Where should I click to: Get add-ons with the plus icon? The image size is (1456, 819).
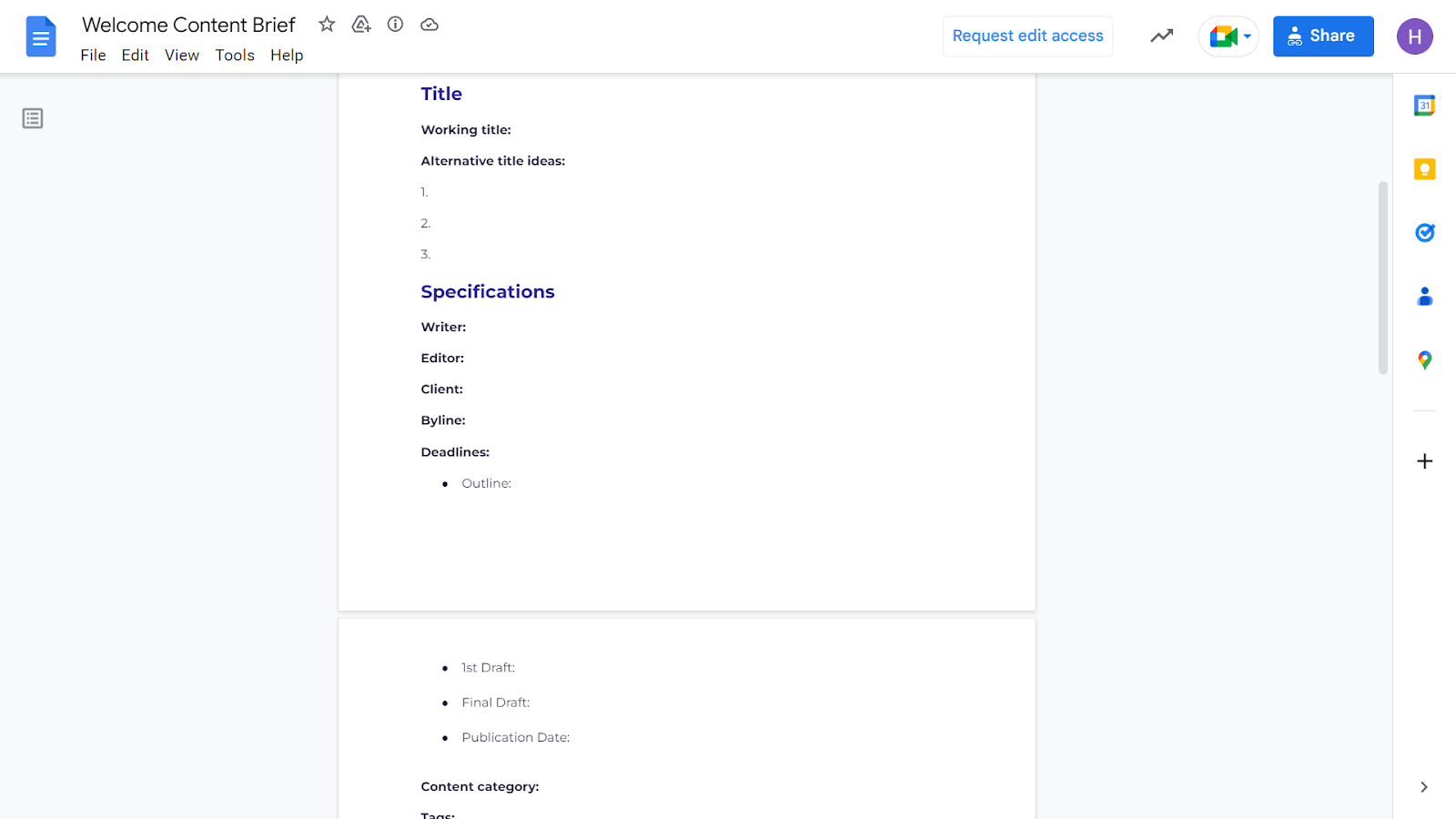(1425, 461)
